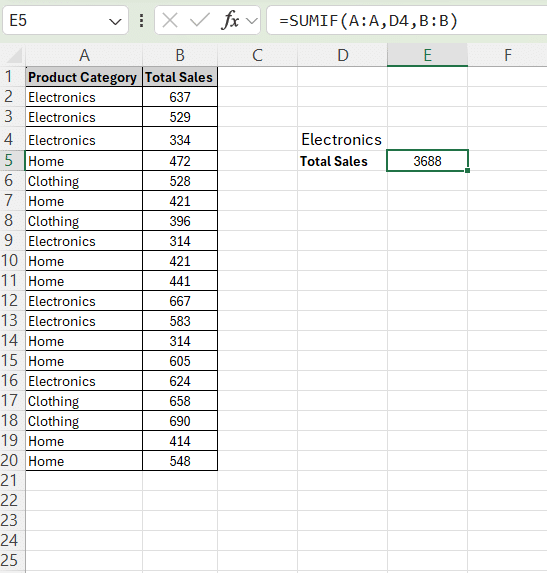Select cell B19 with value 414
The width and height of the screenshot is (547, 573).
180,441
